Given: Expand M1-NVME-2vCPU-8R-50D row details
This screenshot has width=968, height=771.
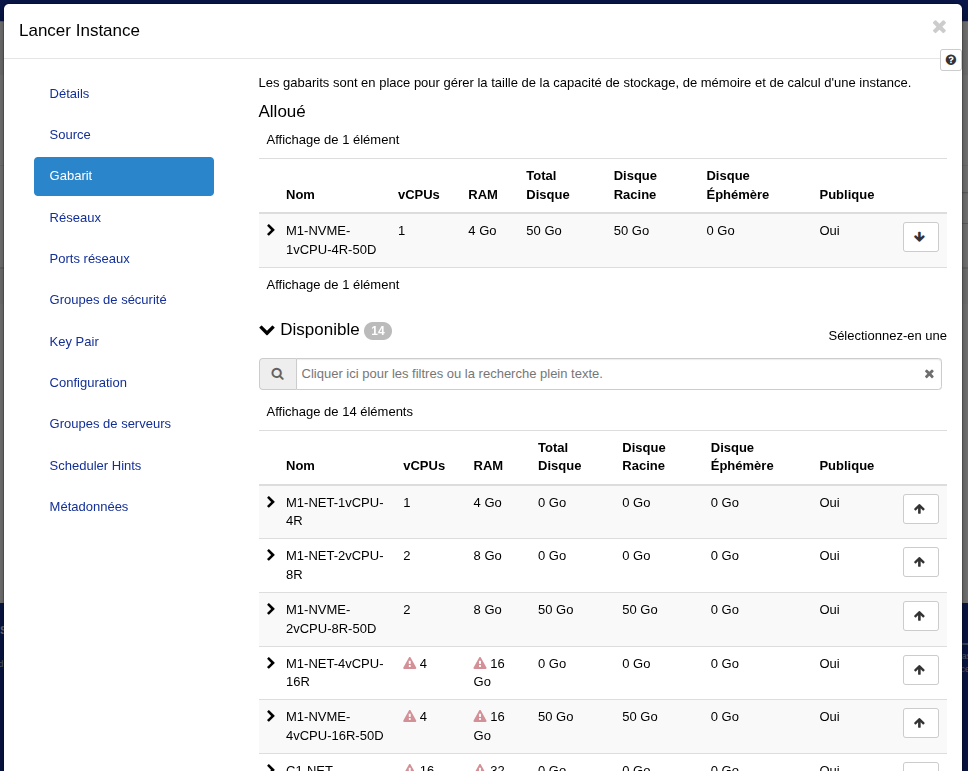Looking at the screenshot, I should coord(271,609).
